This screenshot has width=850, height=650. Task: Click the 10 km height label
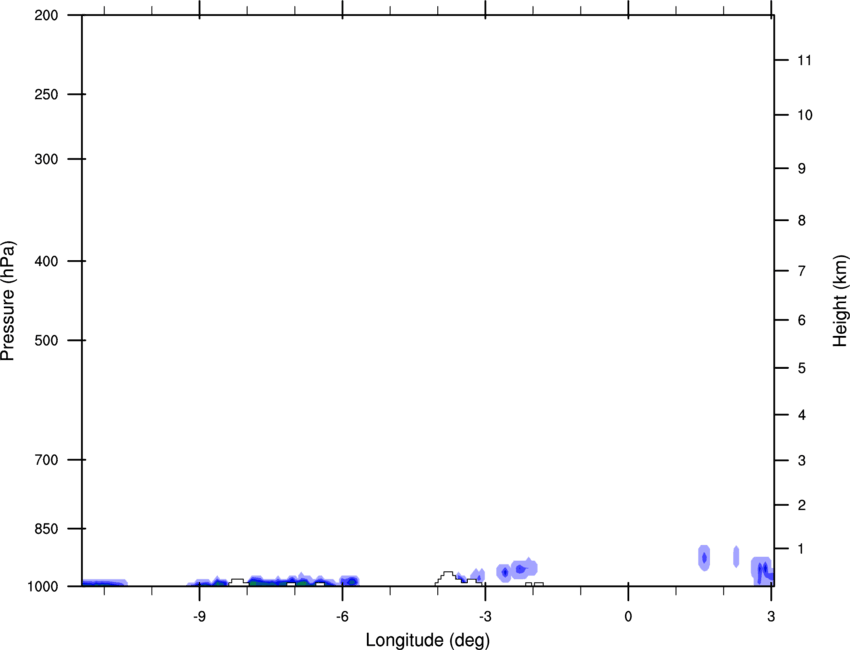point(804,115)
